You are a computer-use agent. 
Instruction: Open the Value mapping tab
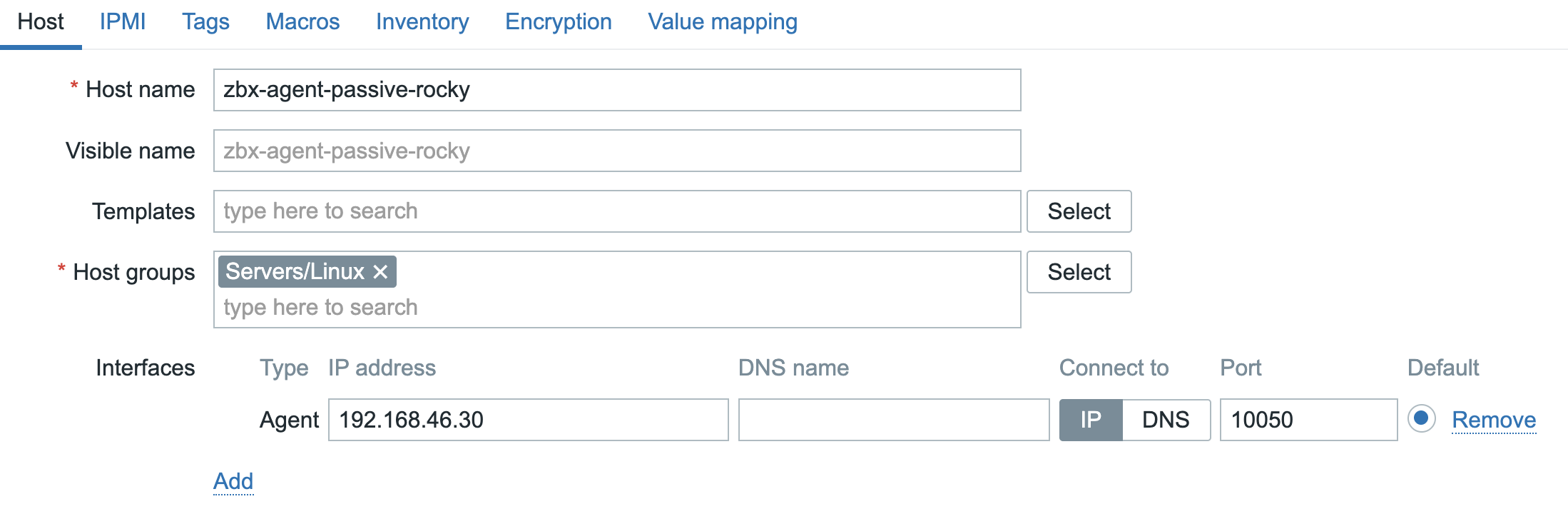[x=722, y=21]
